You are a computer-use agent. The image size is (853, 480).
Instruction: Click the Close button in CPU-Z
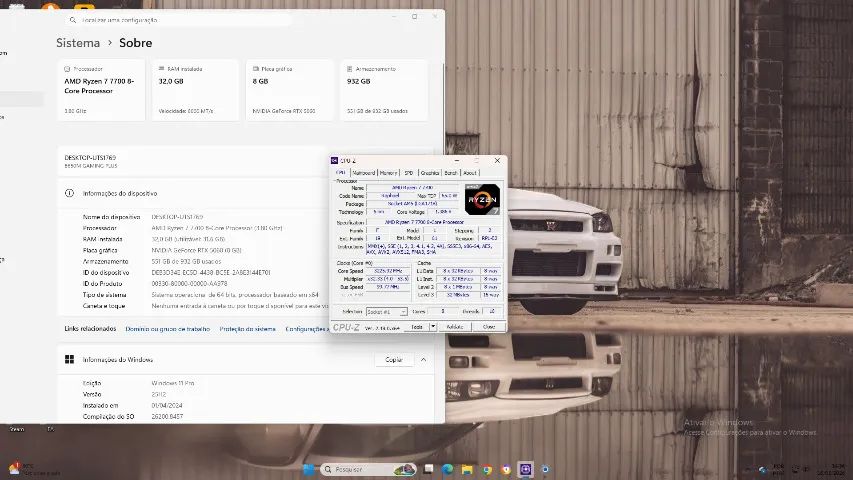489,327
